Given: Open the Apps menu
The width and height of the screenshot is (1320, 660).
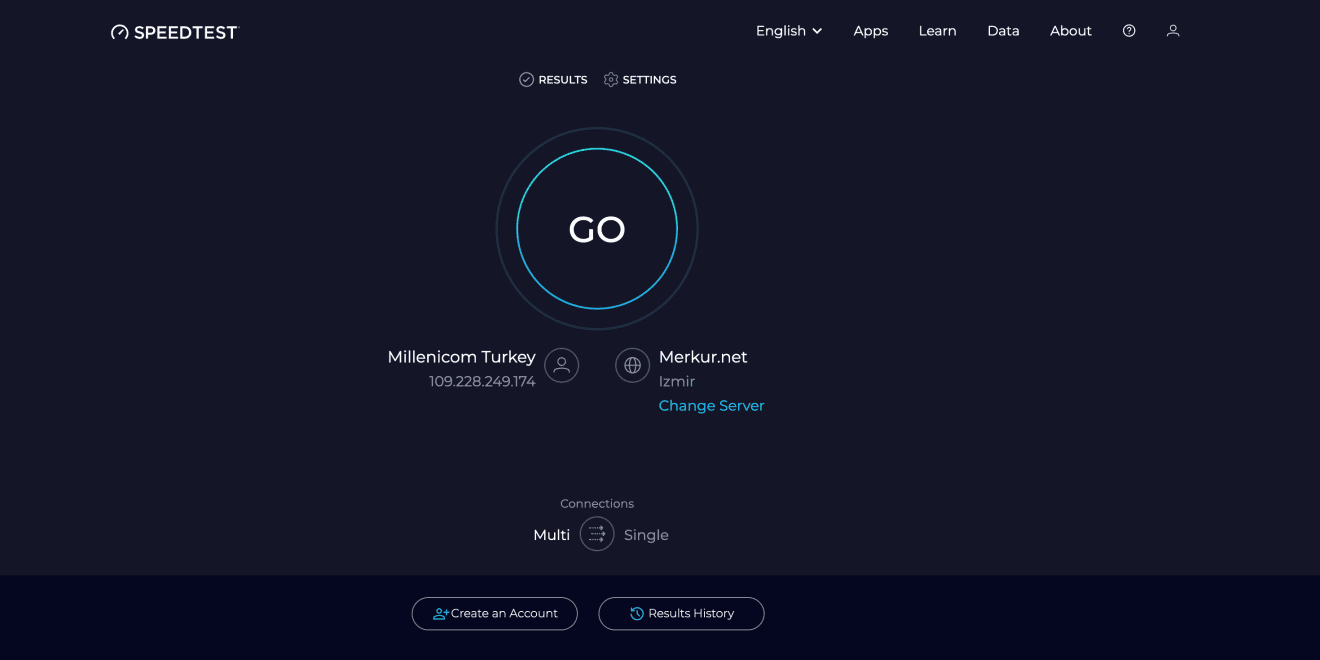Looking at the screenshot, I should point(870,31).
